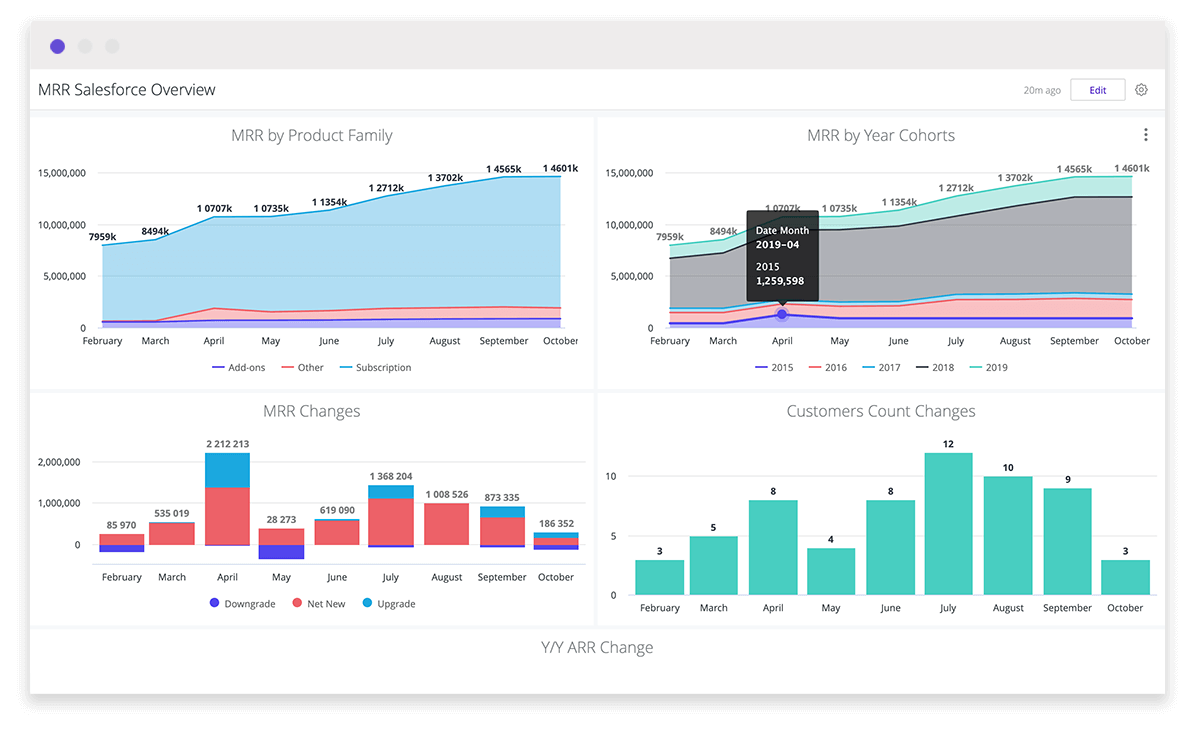1200x738 pixels.
Task: Click the purple window control dot
Action: click(x=57, y=46)
